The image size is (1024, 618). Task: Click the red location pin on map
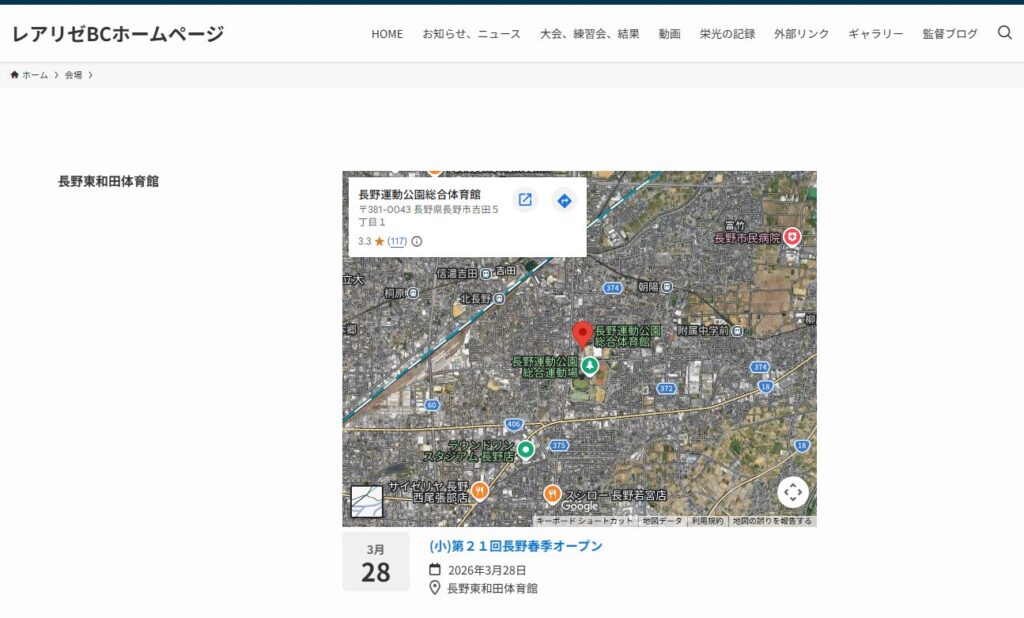coord(582,335)
